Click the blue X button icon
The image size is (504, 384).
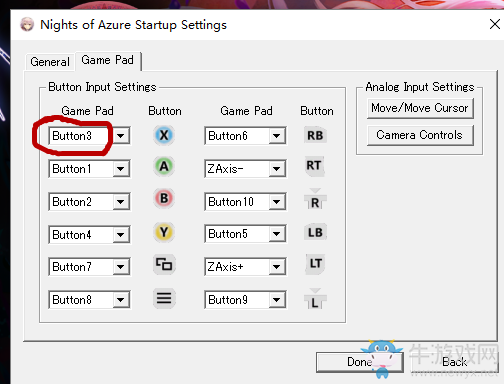164,135
